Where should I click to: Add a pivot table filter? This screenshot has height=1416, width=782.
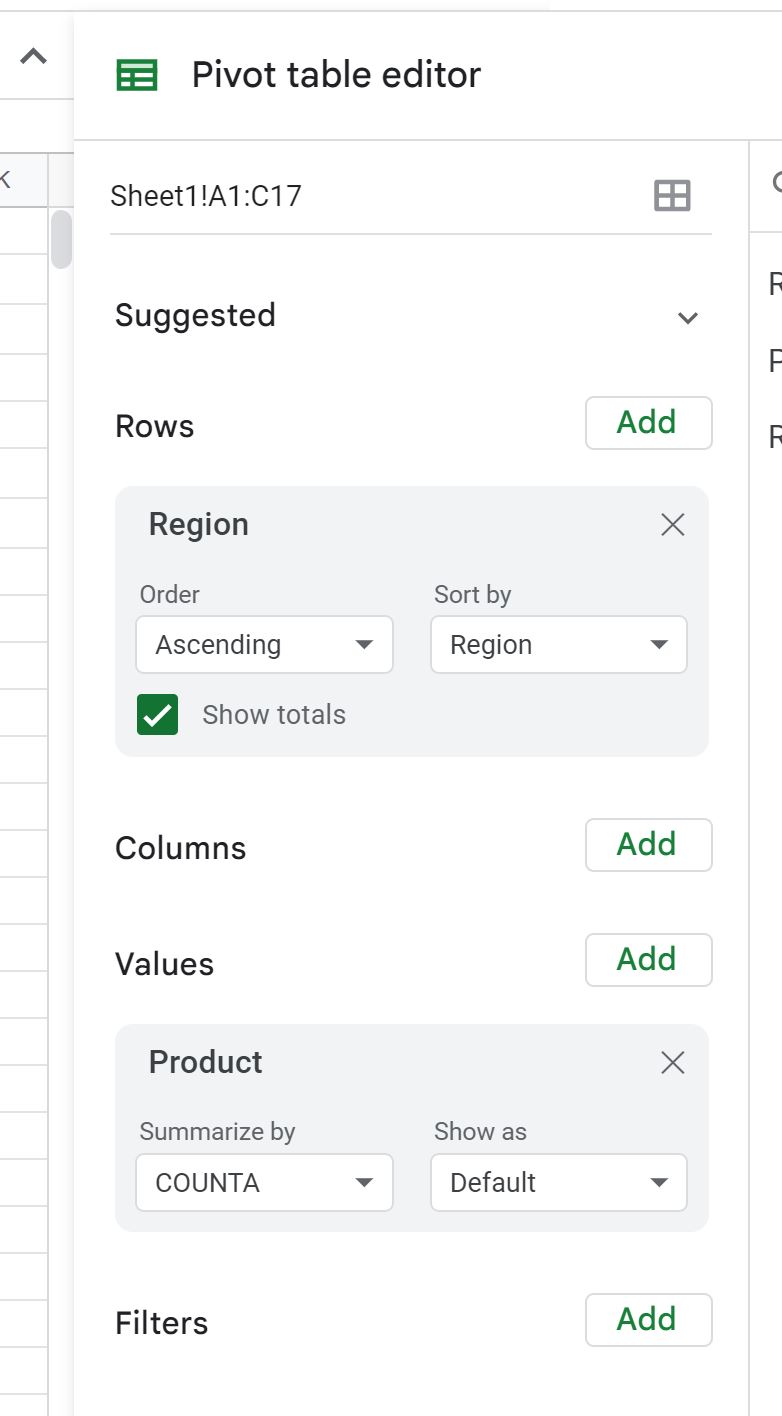(x=648, y=1319)
